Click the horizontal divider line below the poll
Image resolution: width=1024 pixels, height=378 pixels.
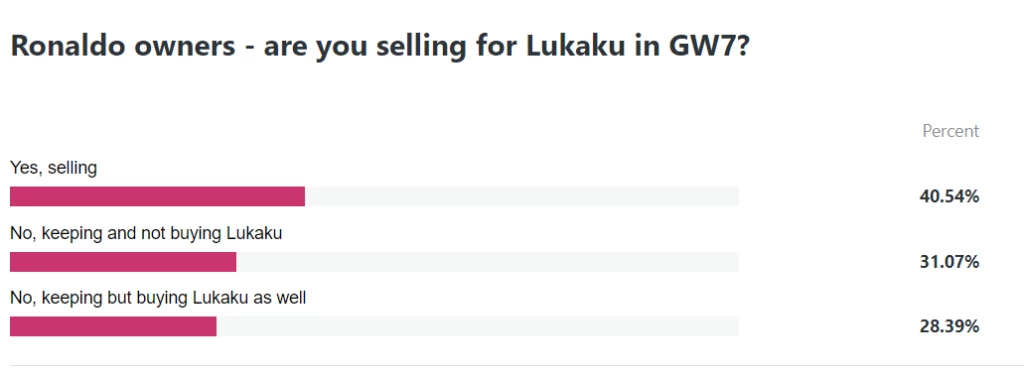pos(512,365)
